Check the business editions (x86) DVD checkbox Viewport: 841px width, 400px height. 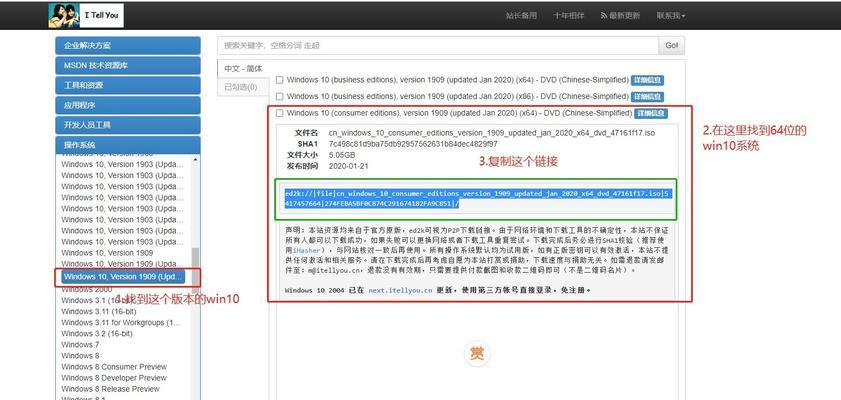click(279, 97)
